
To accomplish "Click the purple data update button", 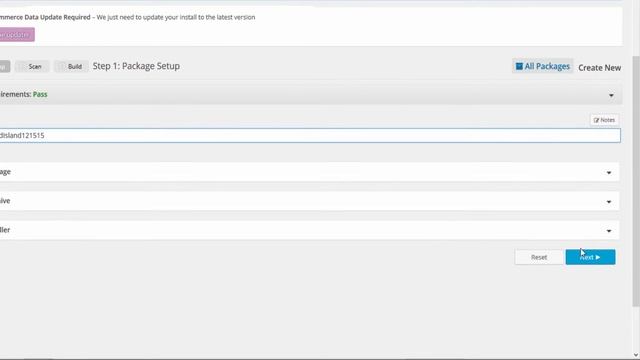I will (17, 35).
